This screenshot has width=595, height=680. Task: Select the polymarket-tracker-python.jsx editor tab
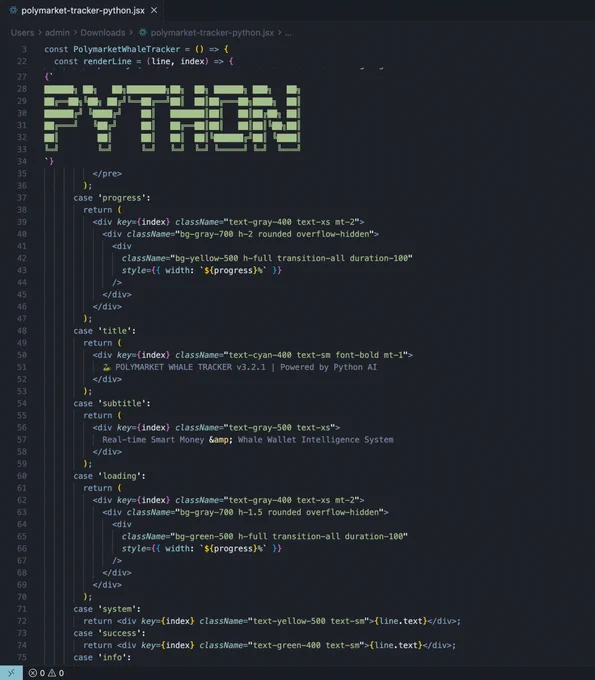click(x=82, y=10)
